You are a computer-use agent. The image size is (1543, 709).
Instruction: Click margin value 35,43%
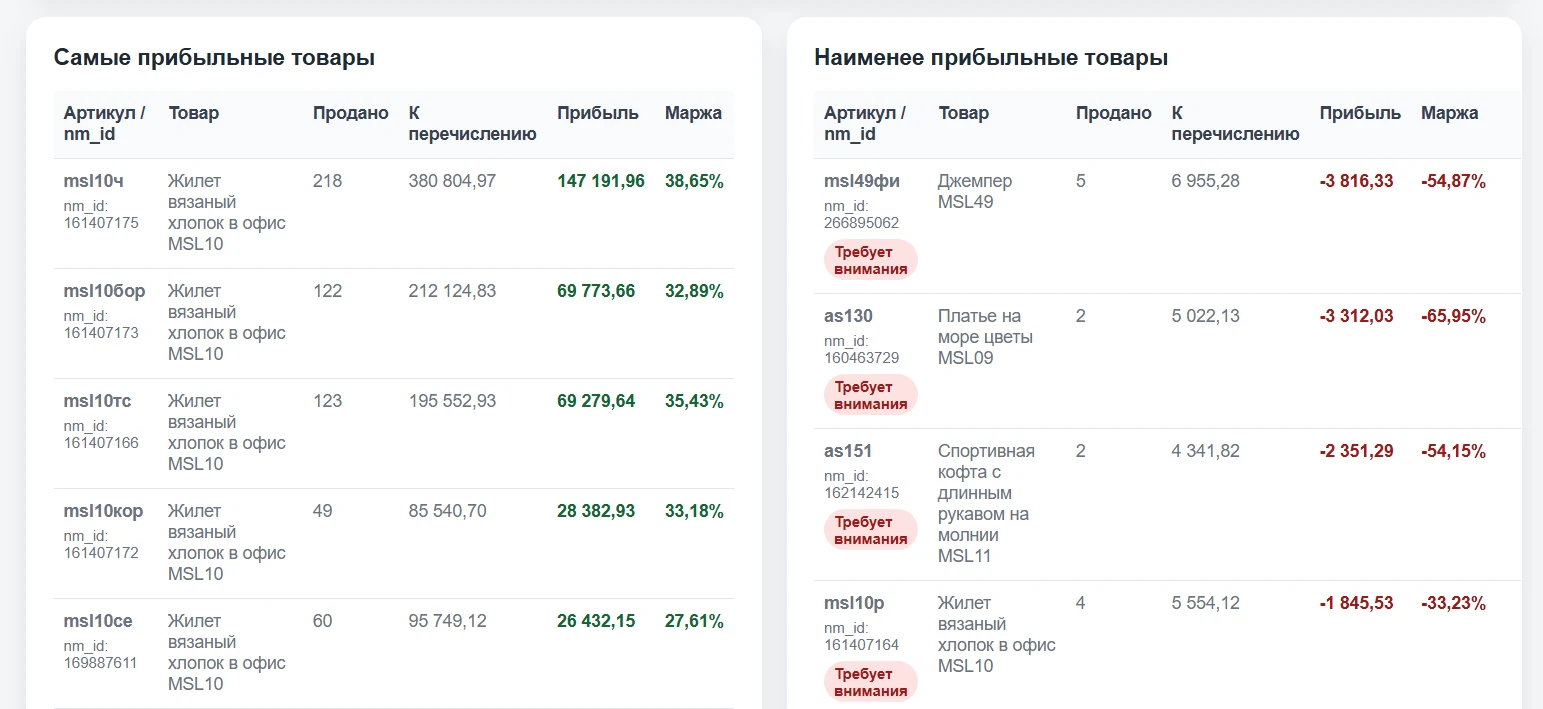[x=694, y=401]
